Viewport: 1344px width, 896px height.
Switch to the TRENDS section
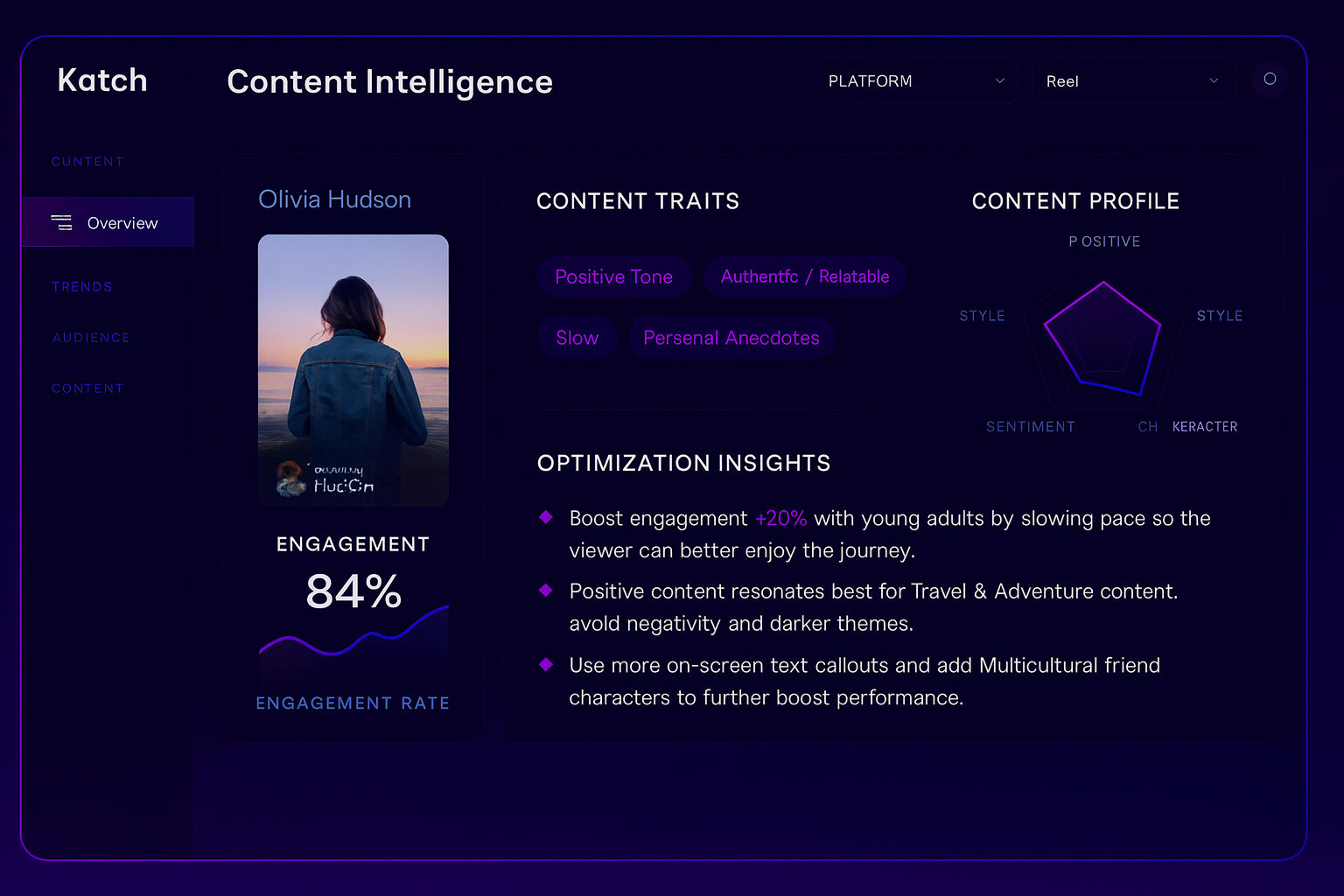[x=81, y=286]
